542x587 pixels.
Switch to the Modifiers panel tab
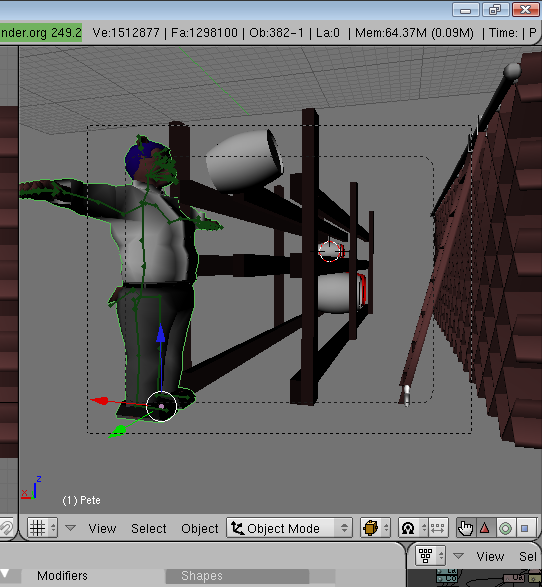[62, 576]
